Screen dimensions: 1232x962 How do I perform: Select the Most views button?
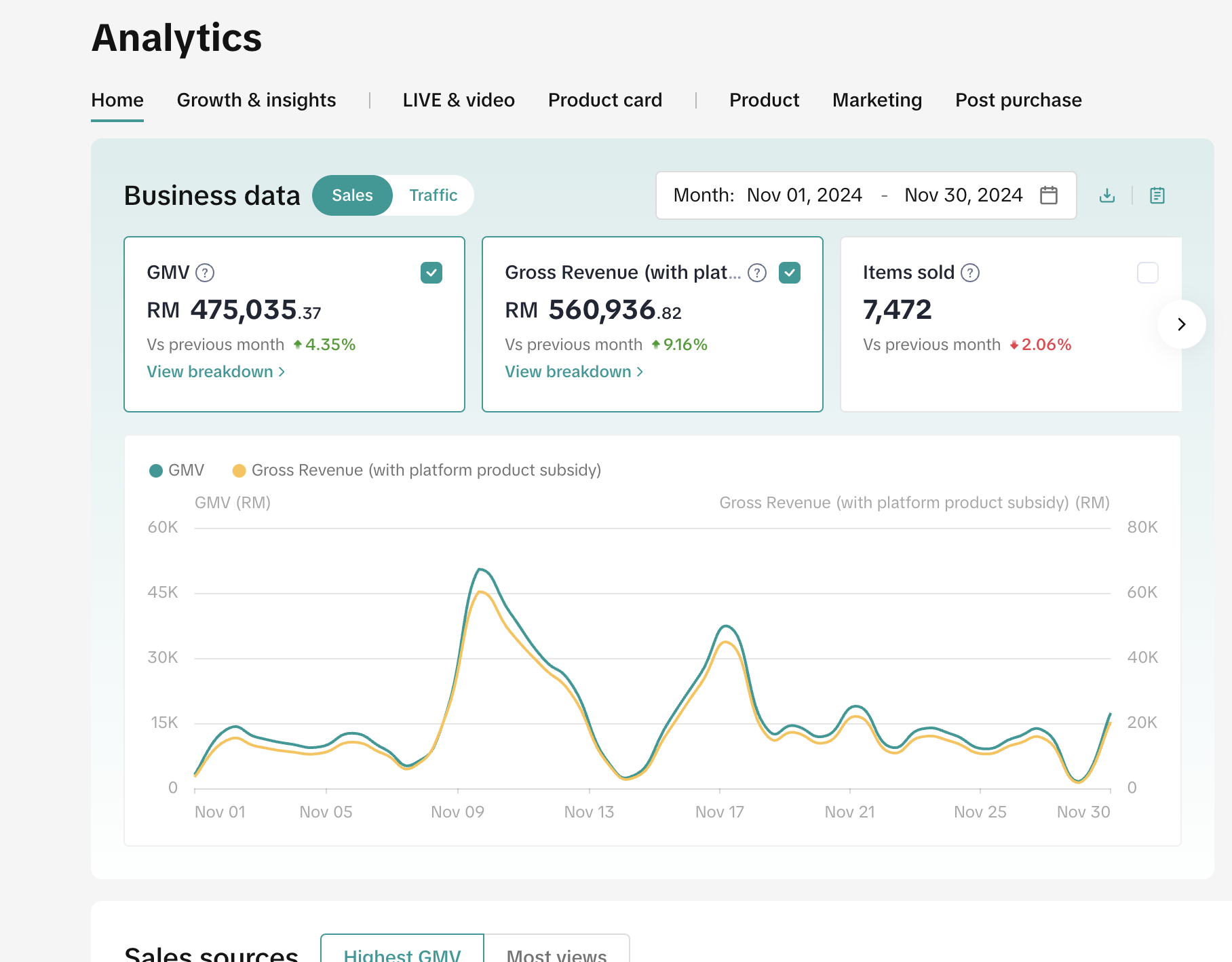[x=556, y=953]
